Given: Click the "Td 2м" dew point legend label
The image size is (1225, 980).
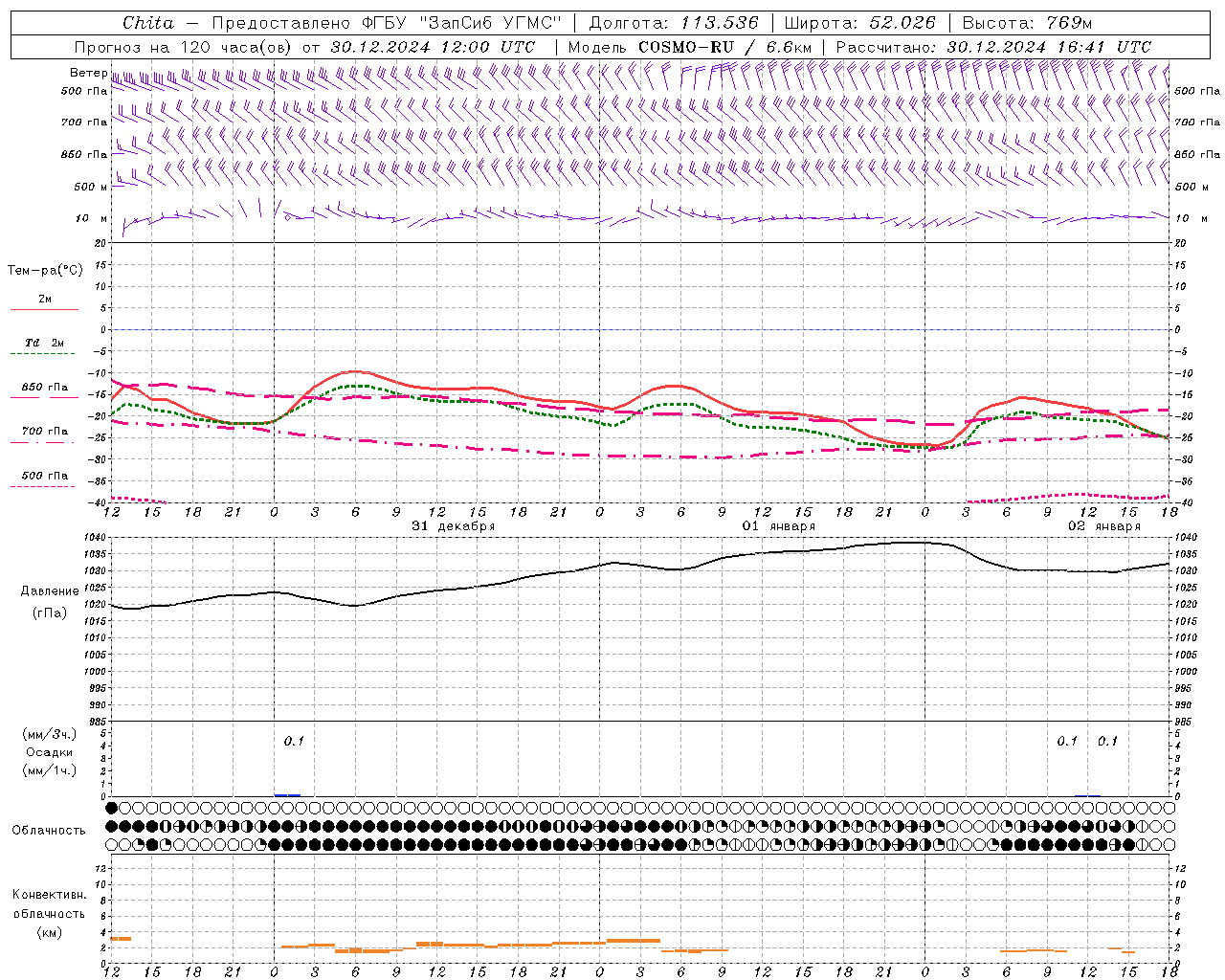Looking at the screenshot, I should 44,343.
